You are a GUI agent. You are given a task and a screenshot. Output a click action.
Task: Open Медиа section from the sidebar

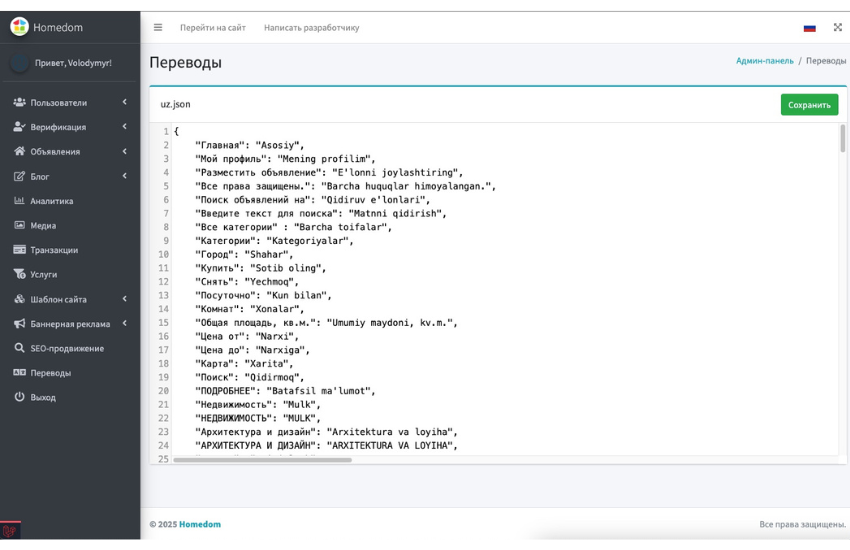pyautogui.click(x=42, y=225)
